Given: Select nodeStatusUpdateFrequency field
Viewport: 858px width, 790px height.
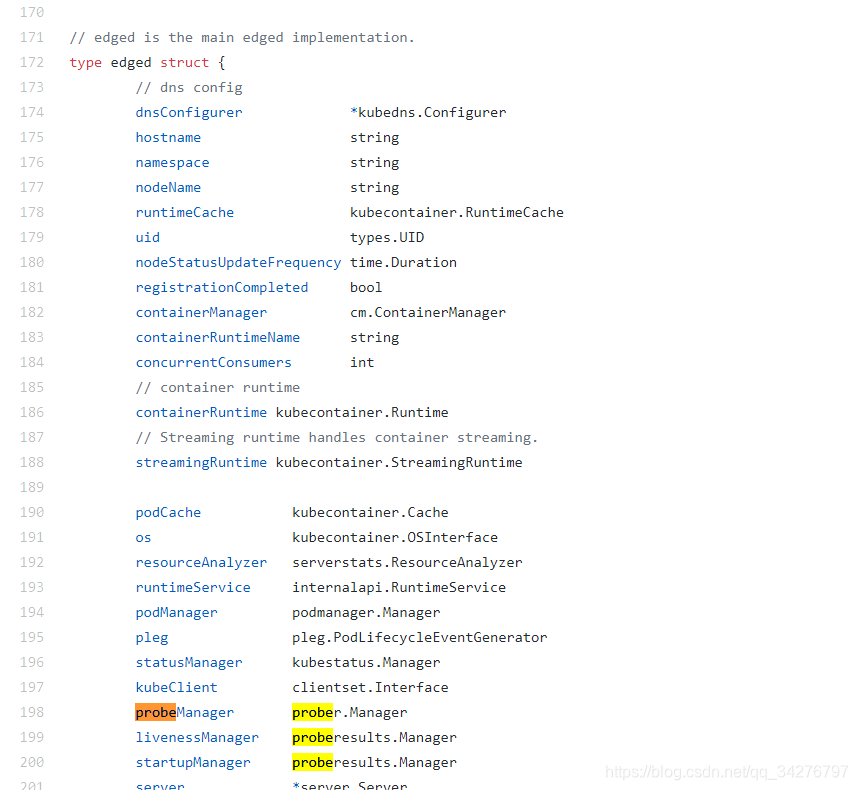Looking at the screenshot, I should pos(238,263).
